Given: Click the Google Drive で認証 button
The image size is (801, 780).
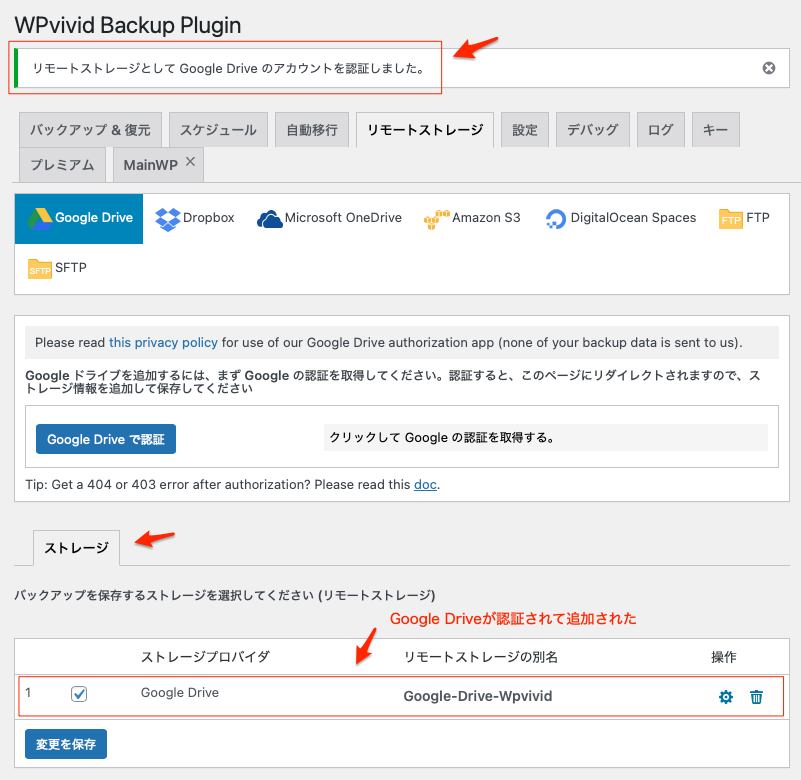Looking at the screenshot, I should pyautogui.click(x=105, y=439).
